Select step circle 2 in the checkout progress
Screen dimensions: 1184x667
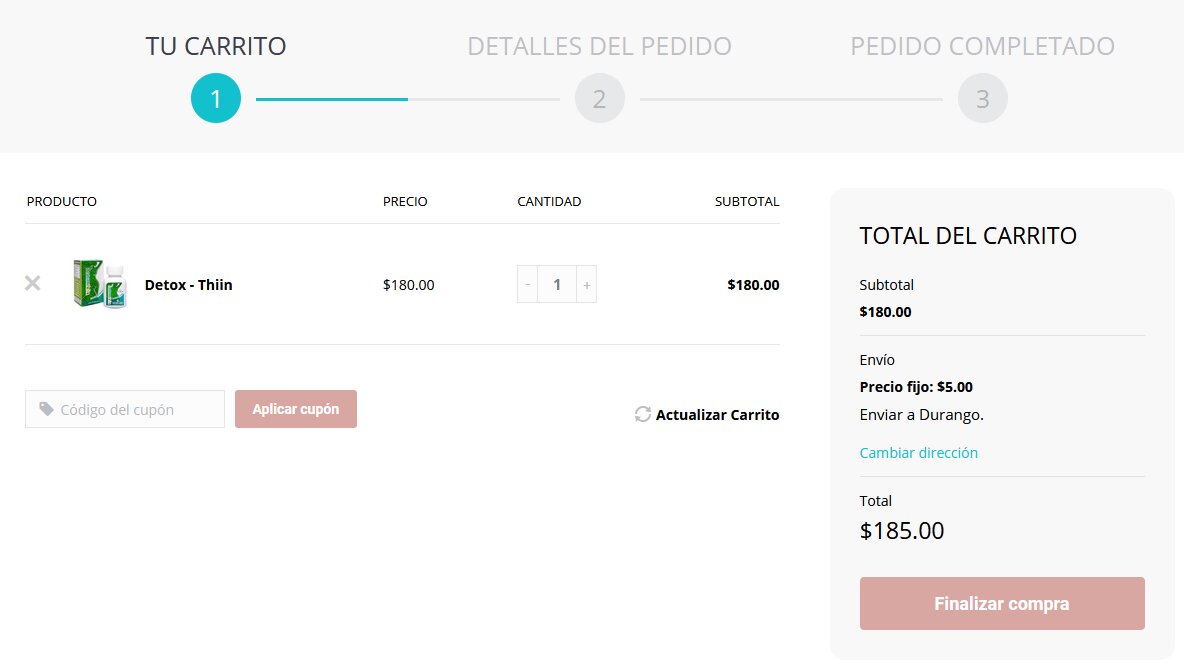coord(599,98)
